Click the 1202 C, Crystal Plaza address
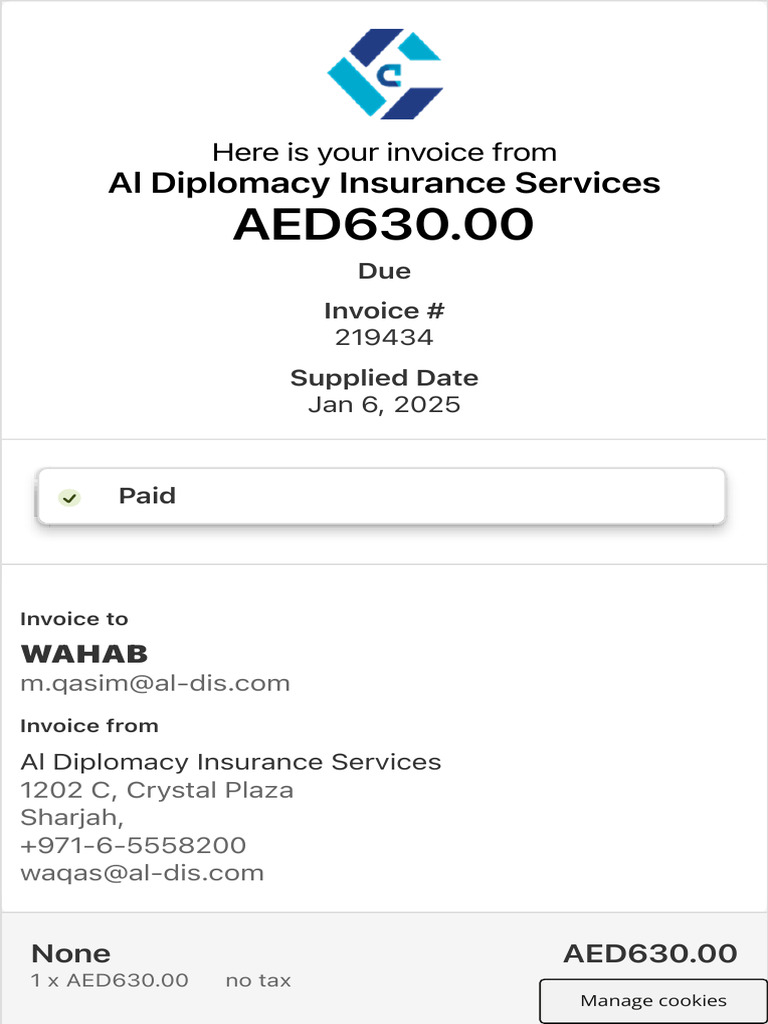 [x=157, y=790]
